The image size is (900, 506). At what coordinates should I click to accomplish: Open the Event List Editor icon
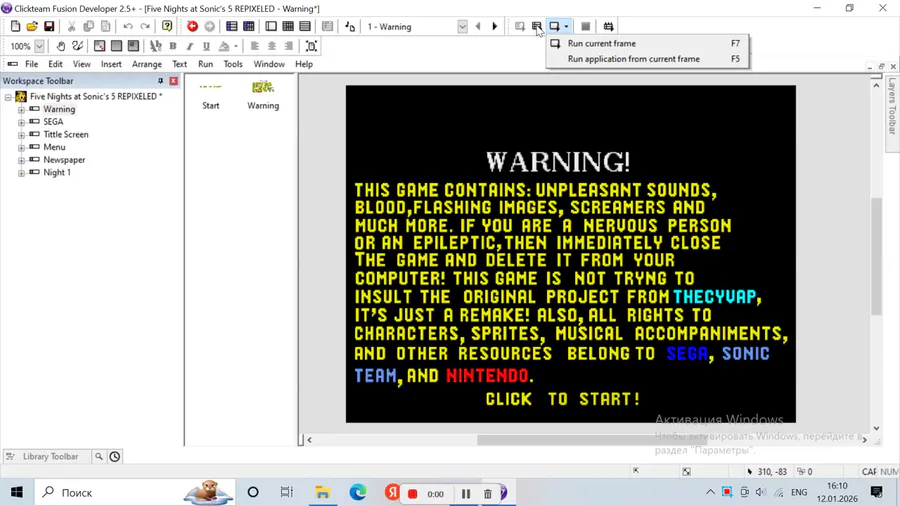305,26
